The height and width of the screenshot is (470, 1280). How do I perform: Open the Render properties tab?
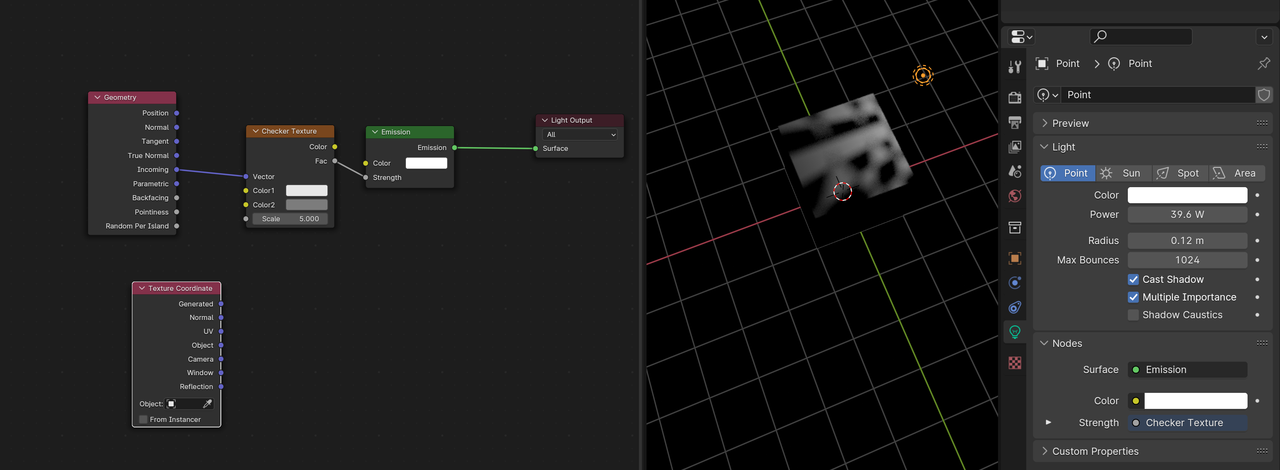pos(1015,98)
